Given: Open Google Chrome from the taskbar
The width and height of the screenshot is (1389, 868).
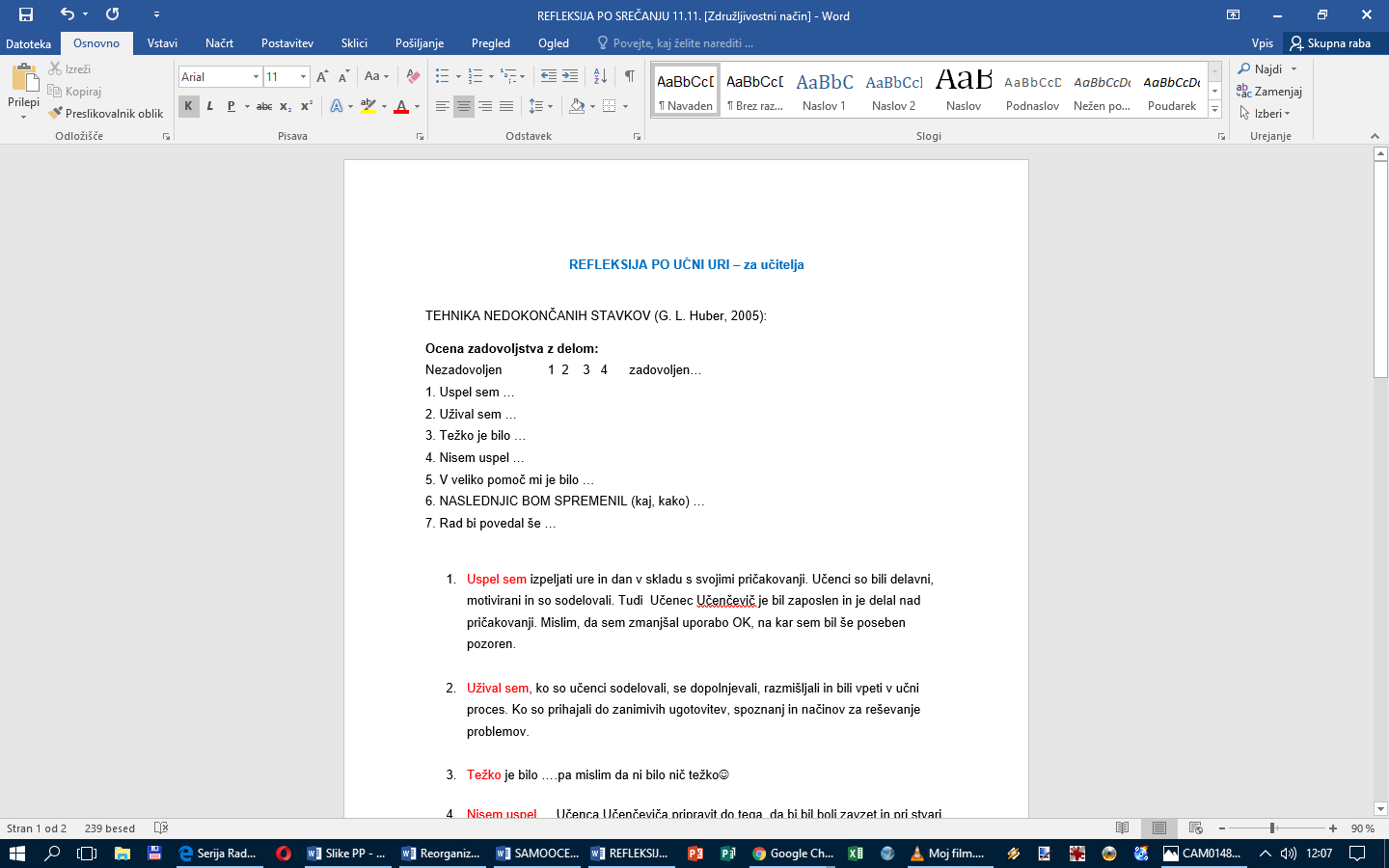Looking at the screenshot, I should tap(793, 854).
